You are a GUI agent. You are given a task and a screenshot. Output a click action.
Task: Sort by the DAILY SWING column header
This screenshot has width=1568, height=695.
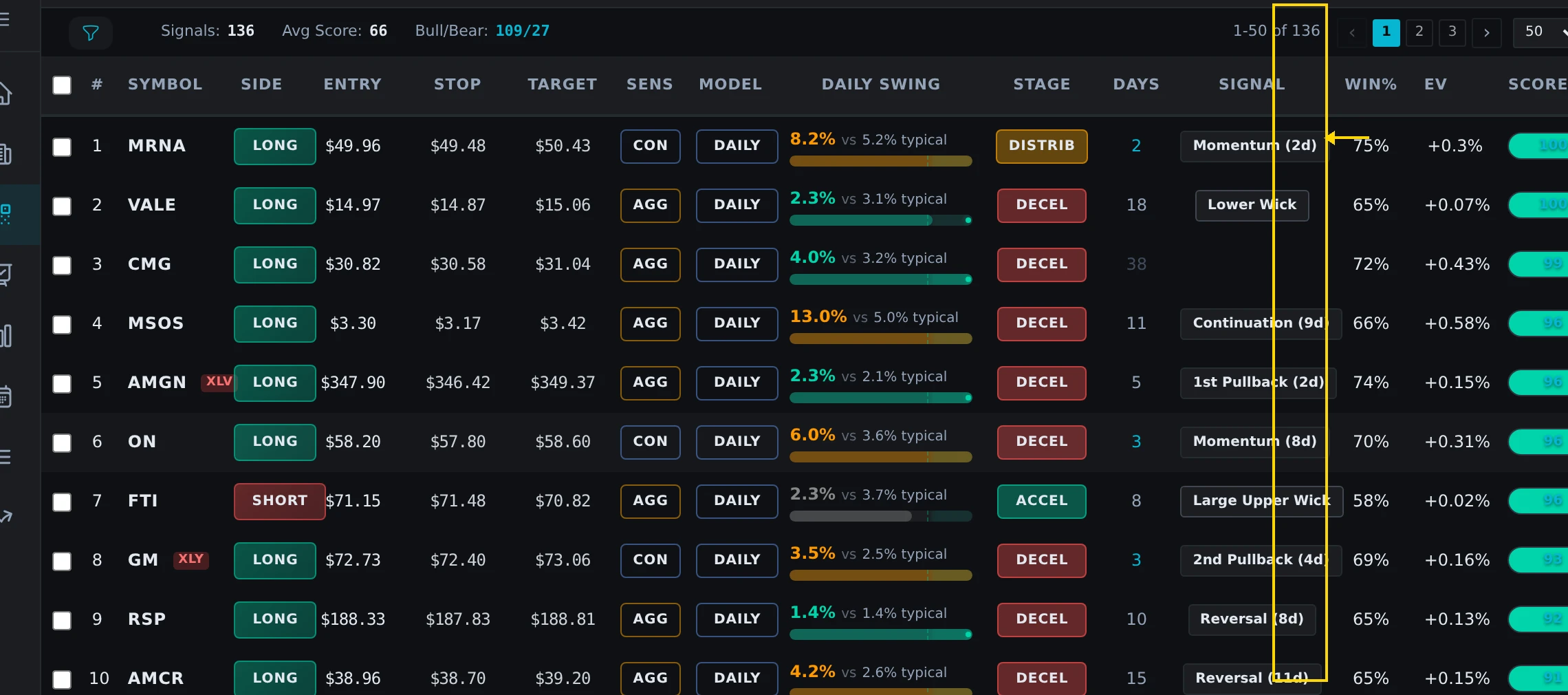pos(881,84)
